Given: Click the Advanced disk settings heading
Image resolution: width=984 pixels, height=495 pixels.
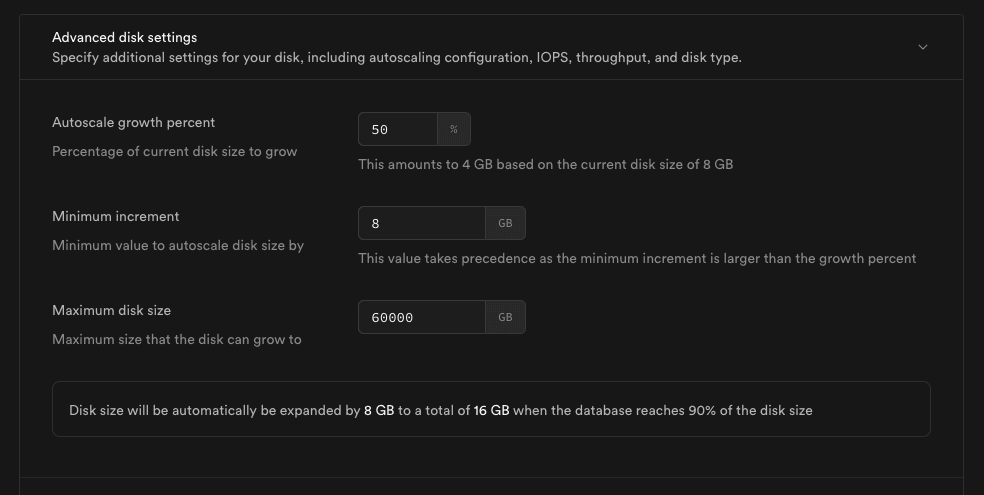Looking at the screenshot, I should coord(124,38).
